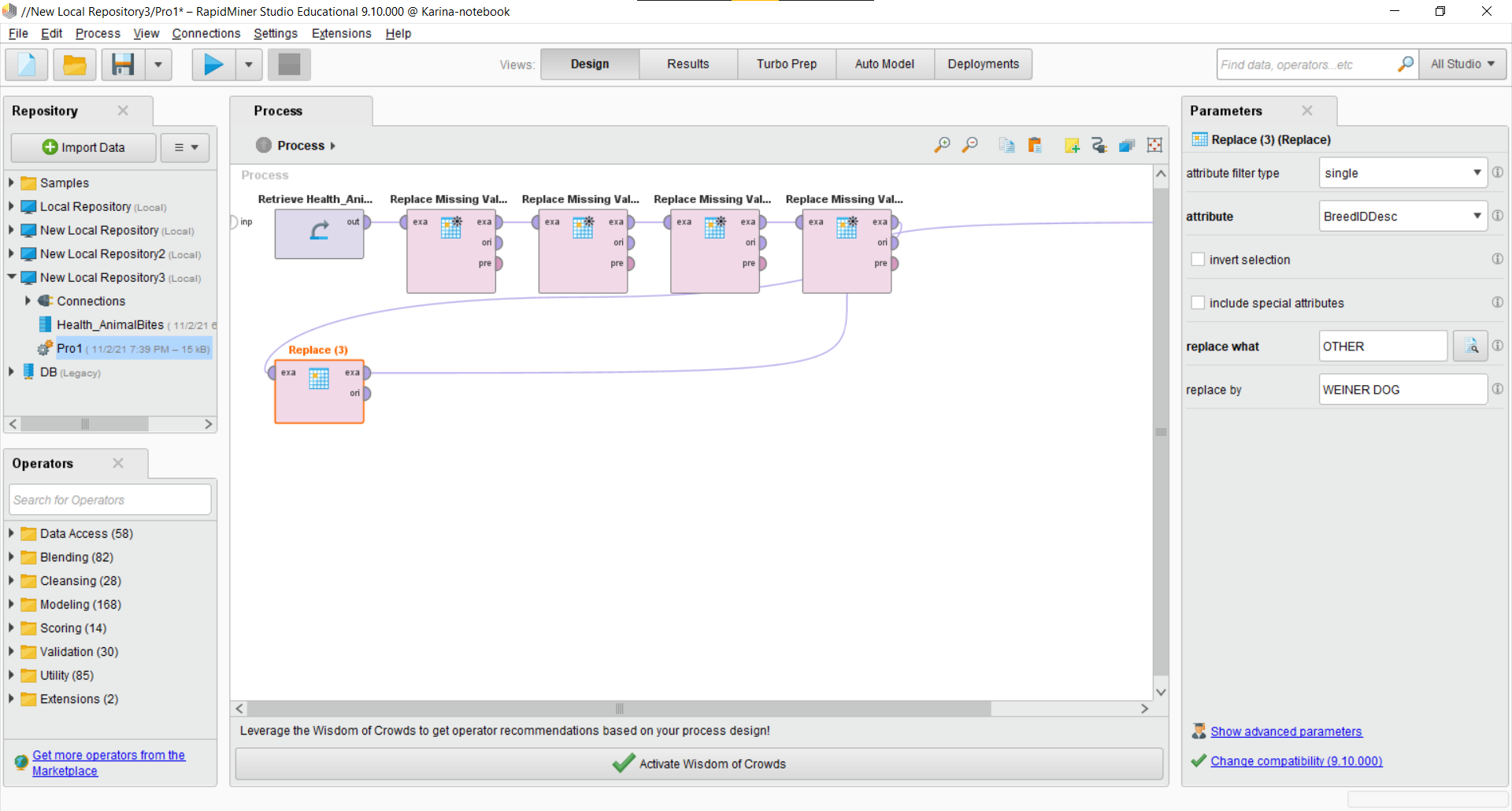Click the Search for Operators field

(x=110, y=500)
